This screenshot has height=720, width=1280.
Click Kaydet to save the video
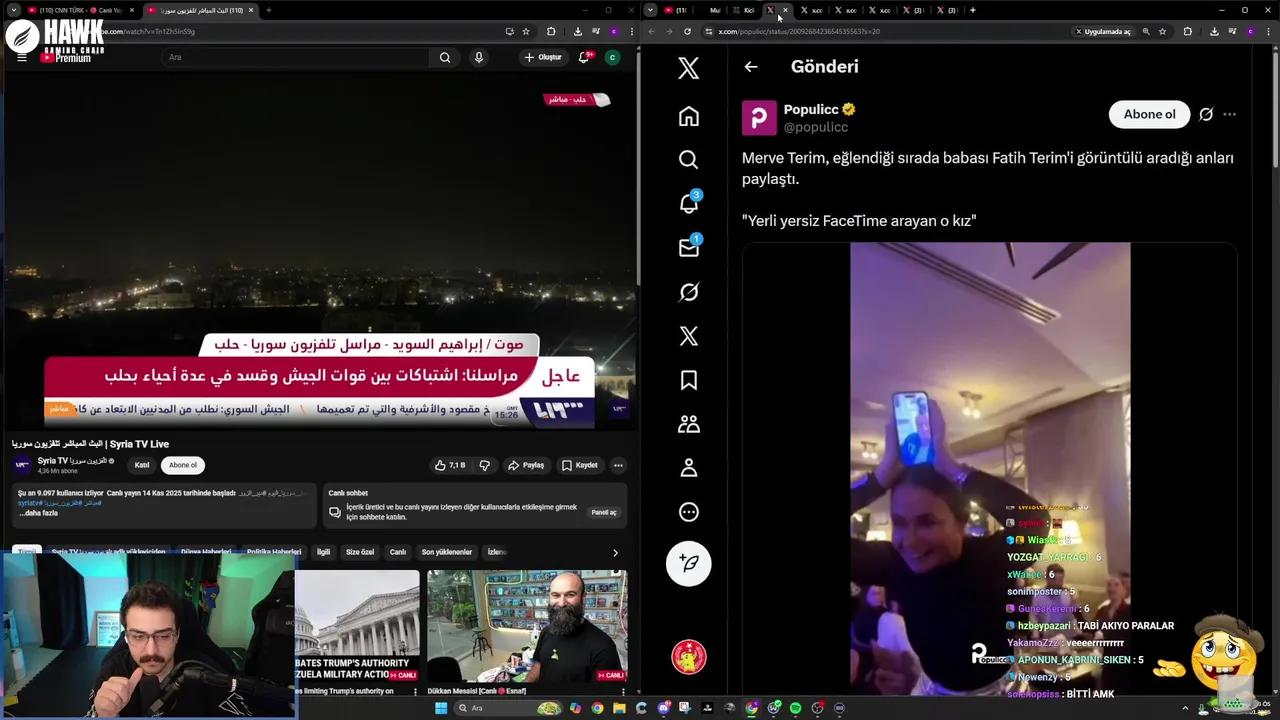tap(580, 465)
